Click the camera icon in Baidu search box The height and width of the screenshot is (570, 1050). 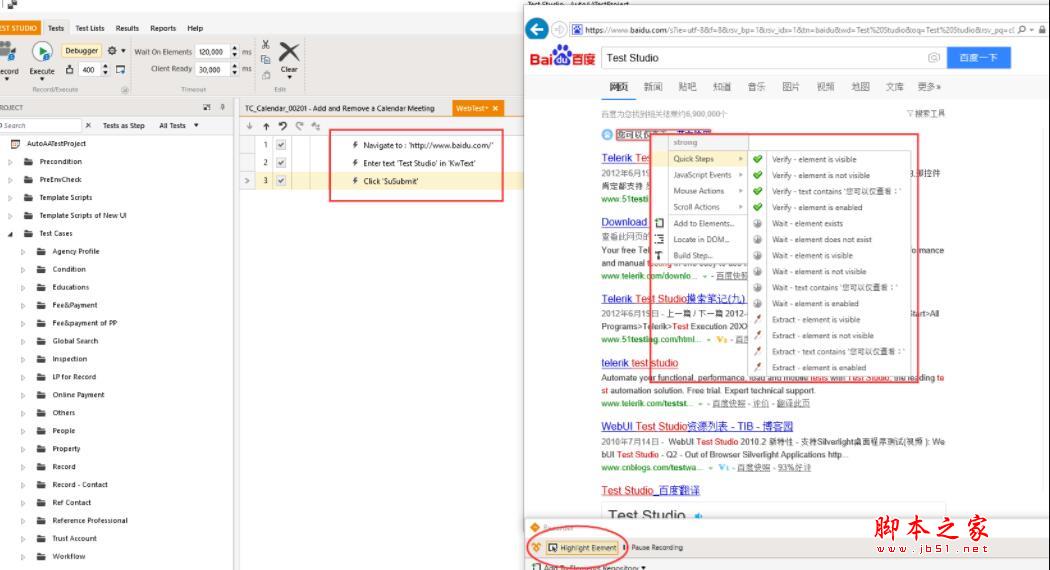[x=933, y=58]
